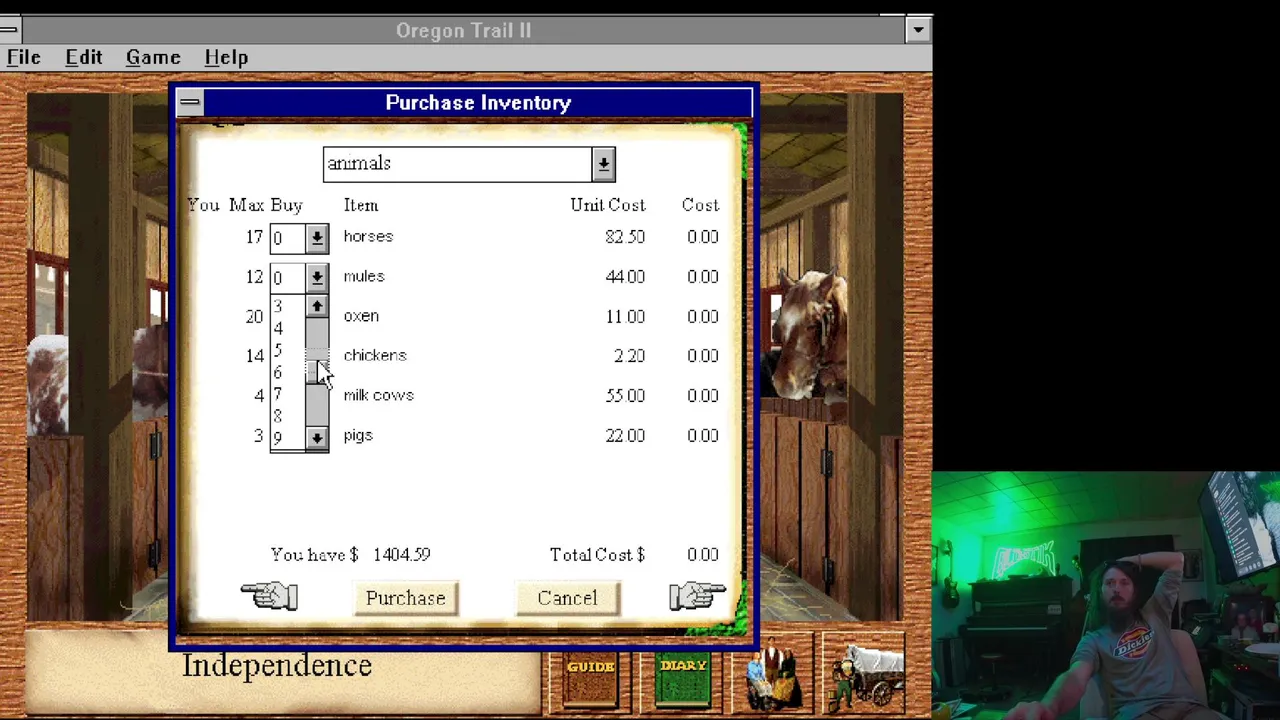1280x720 pixels.
Task: Click the milk cows unit cost 55.00
Action: coord(625,396)
